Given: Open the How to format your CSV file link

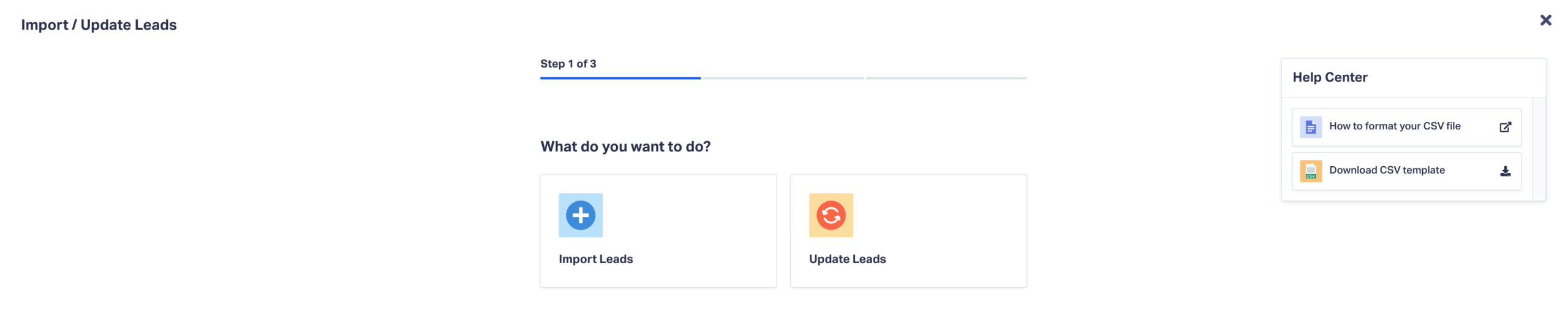Looking at the screenshot, I should [x=1394, y=126].
